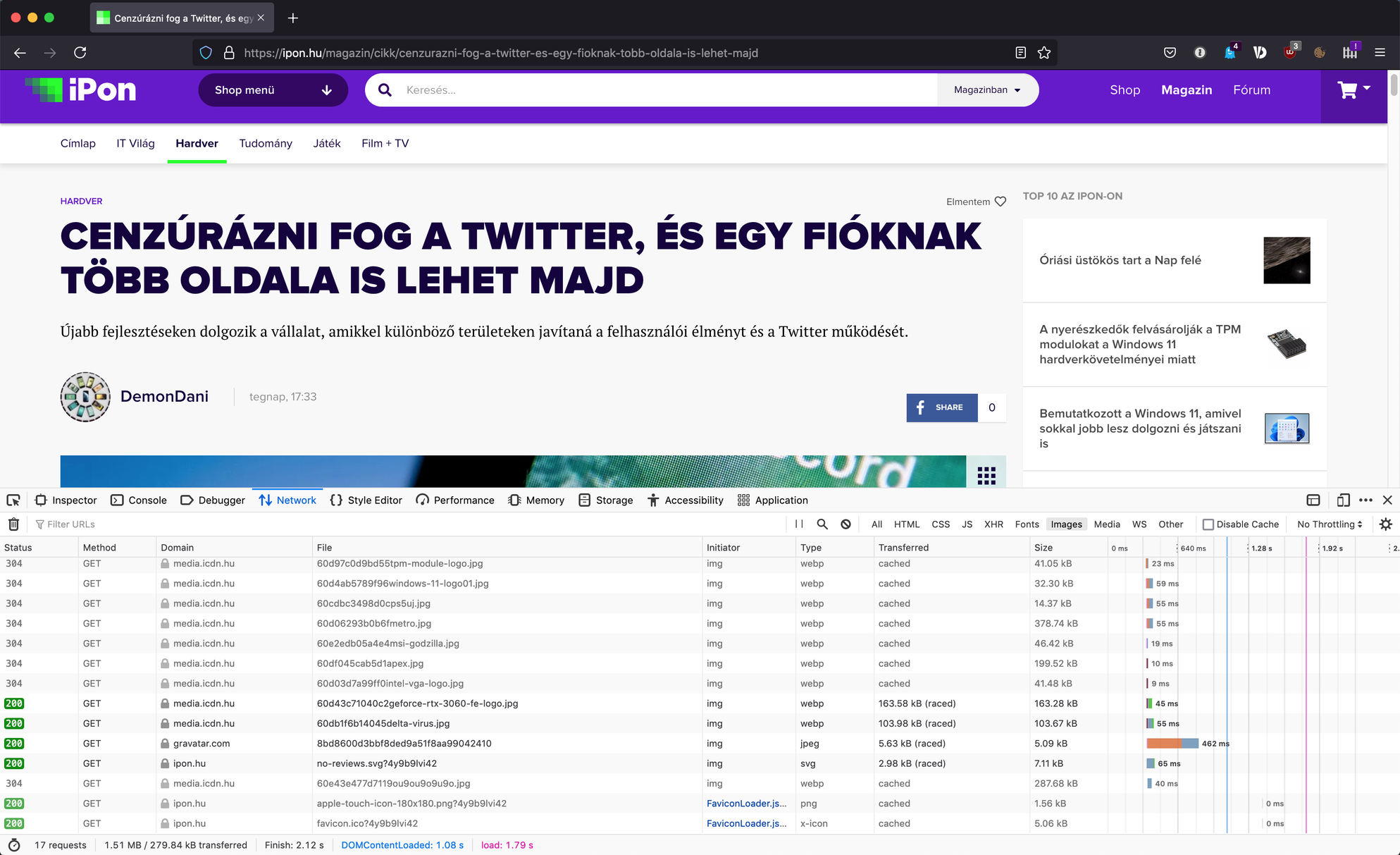Filter requests by JS
This screenshot has width=1400, height=855.
coord(967,524)
